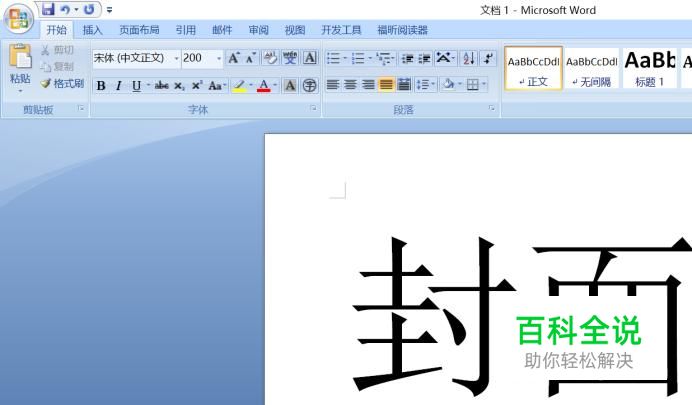Apply the yellow text highlight color
692x405 pixels.
pos(239,86)
